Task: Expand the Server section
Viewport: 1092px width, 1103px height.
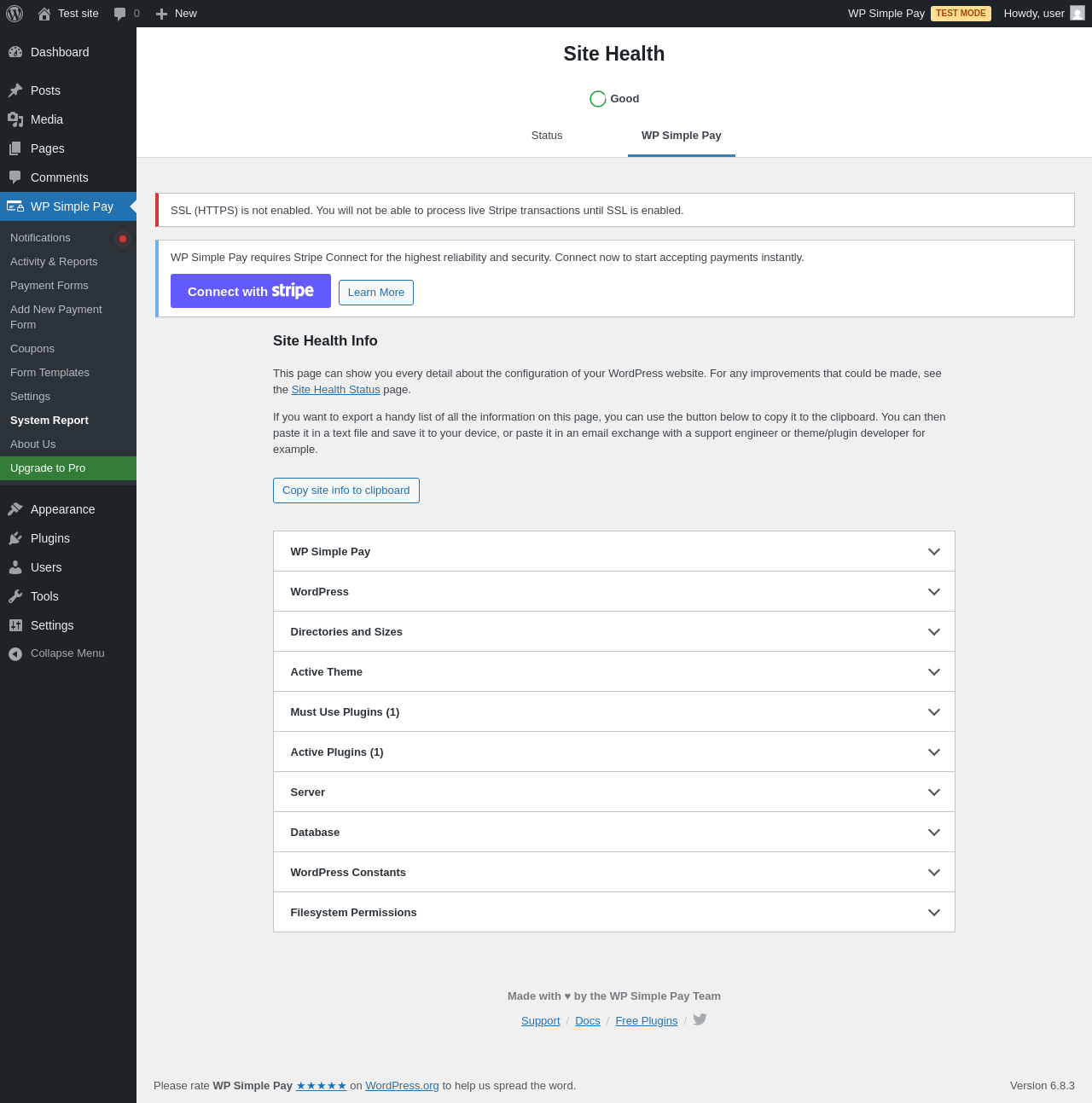Action: (x=614, y=792)
